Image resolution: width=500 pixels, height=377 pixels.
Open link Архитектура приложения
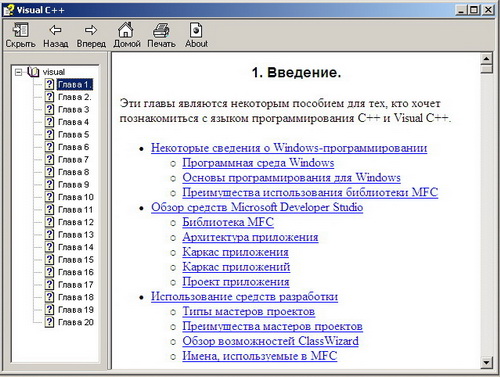click(x=250, y=237)
